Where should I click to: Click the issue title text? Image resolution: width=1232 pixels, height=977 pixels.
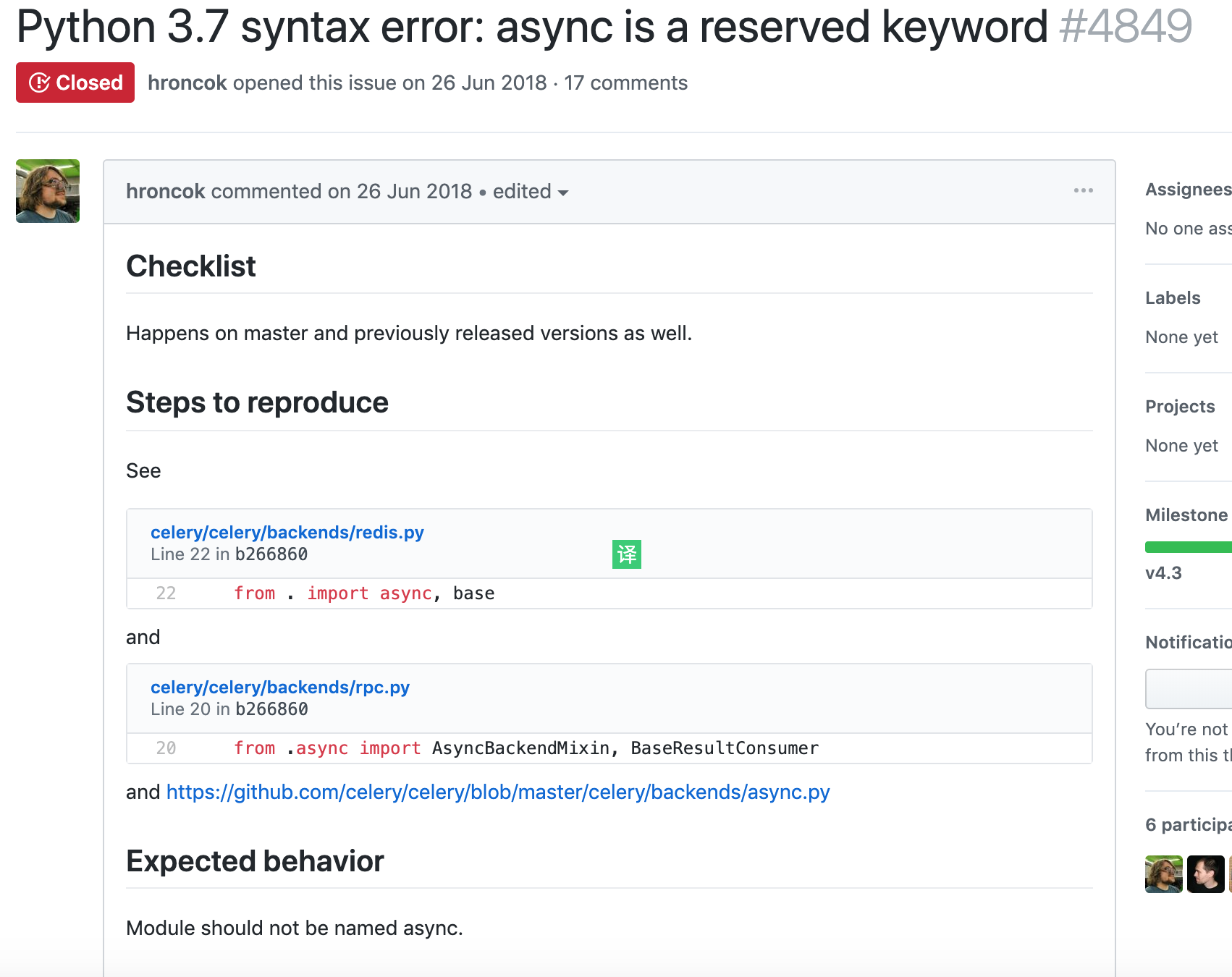[x=532, y=26]
